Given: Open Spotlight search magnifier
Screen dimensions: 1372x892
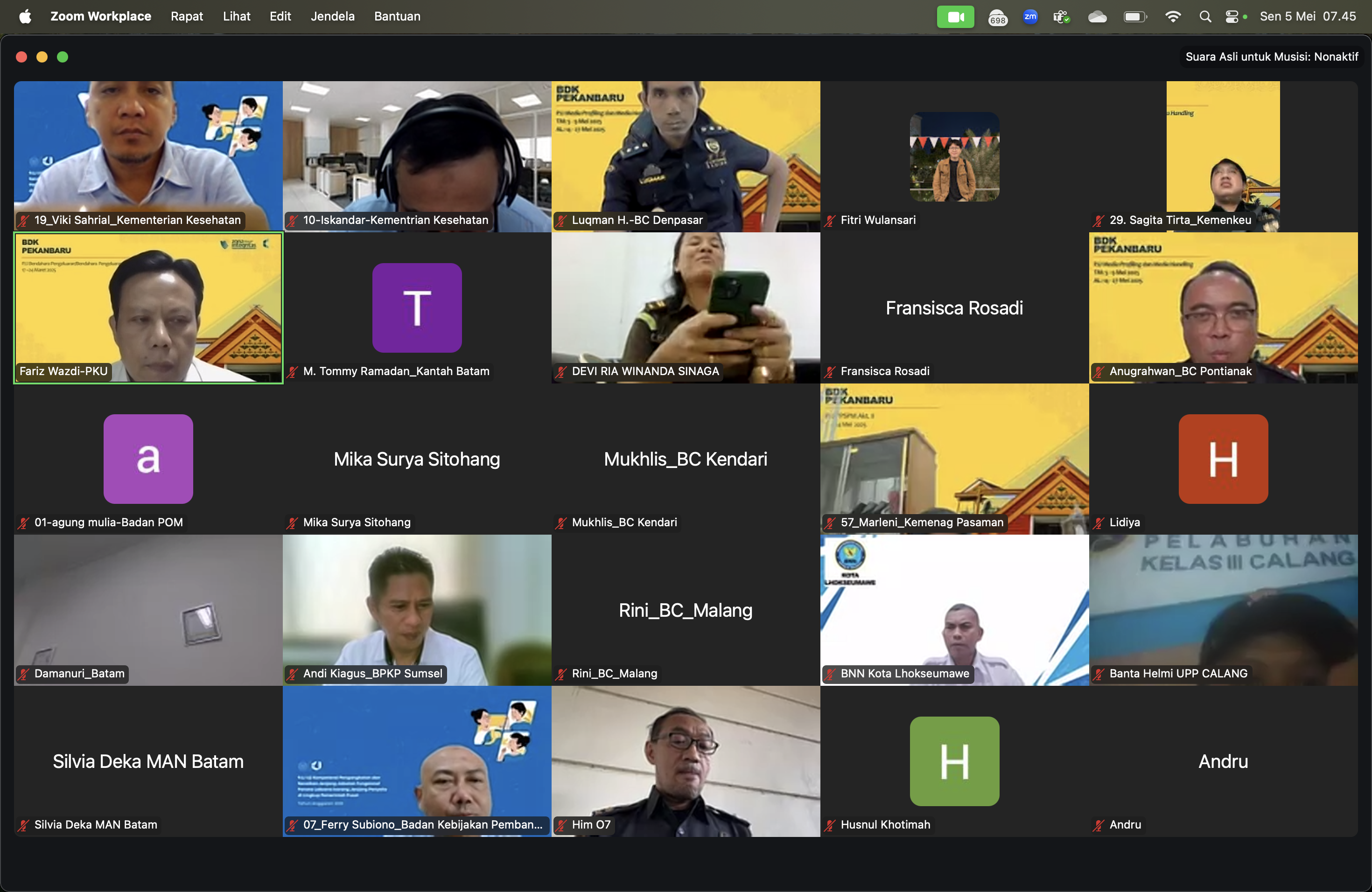Looking at the screenshot, I should coord(1205,17).
